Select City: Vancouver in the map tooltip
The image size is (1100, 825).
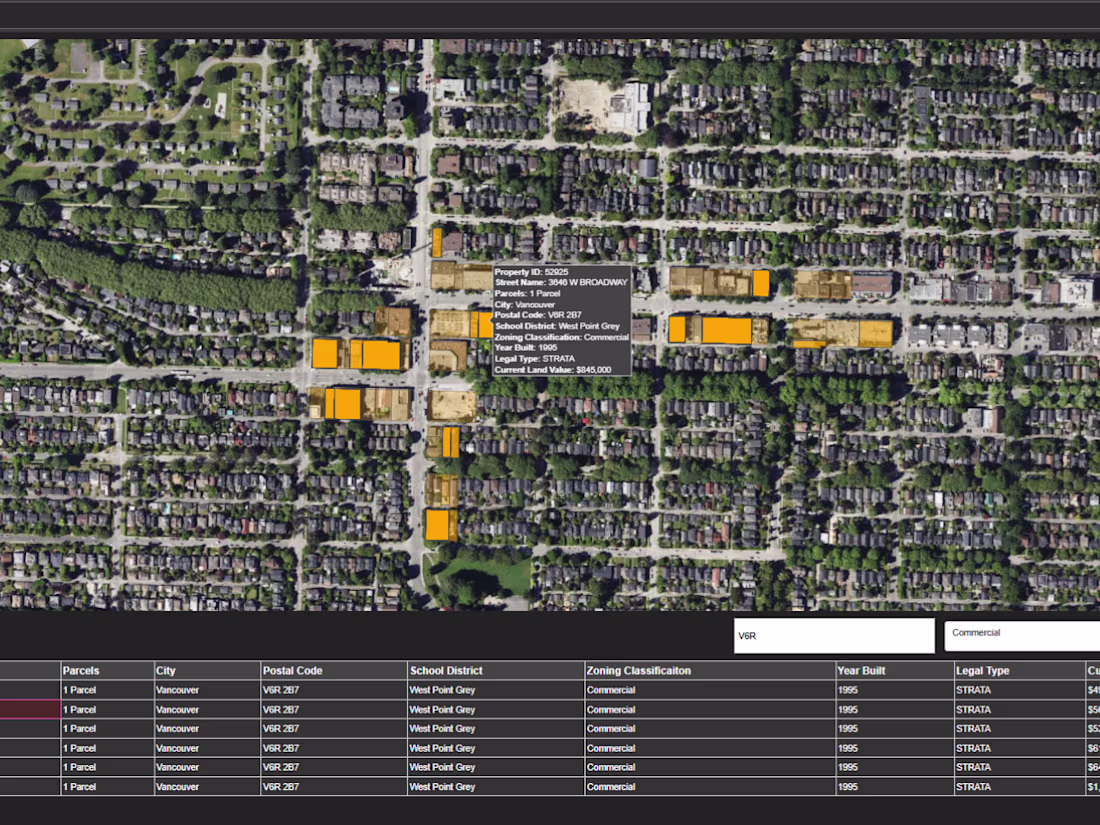point(524,304)
